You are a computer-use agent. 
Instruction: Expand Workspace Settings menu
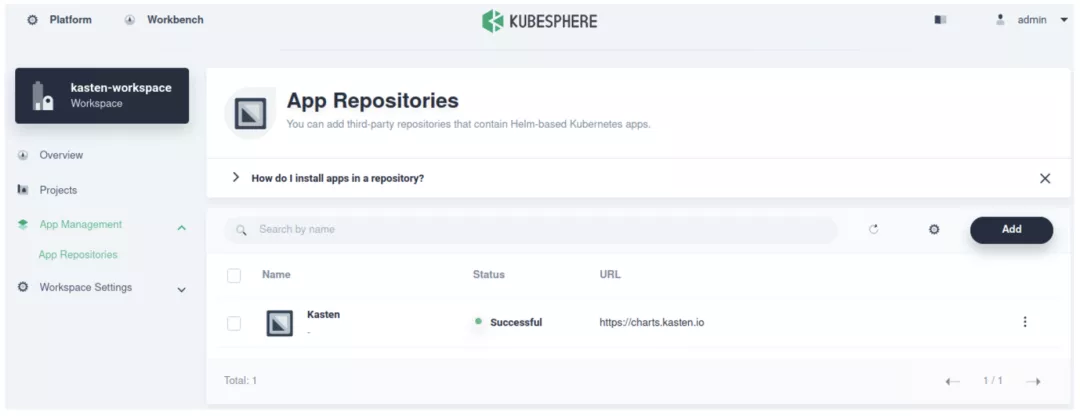click(x=181, y=289)
